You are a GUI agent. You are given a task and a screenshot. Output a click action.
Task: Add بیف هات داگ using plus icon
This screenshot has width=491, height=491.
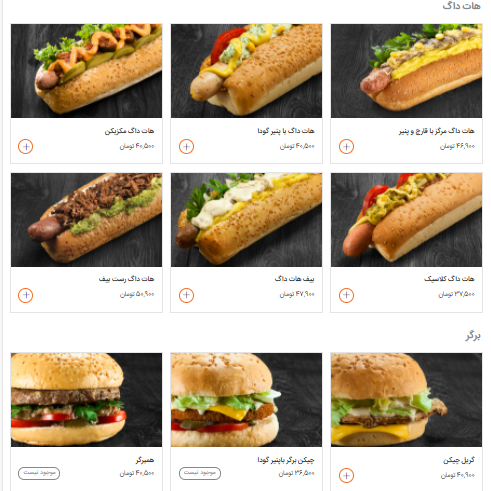coord(186,295)
